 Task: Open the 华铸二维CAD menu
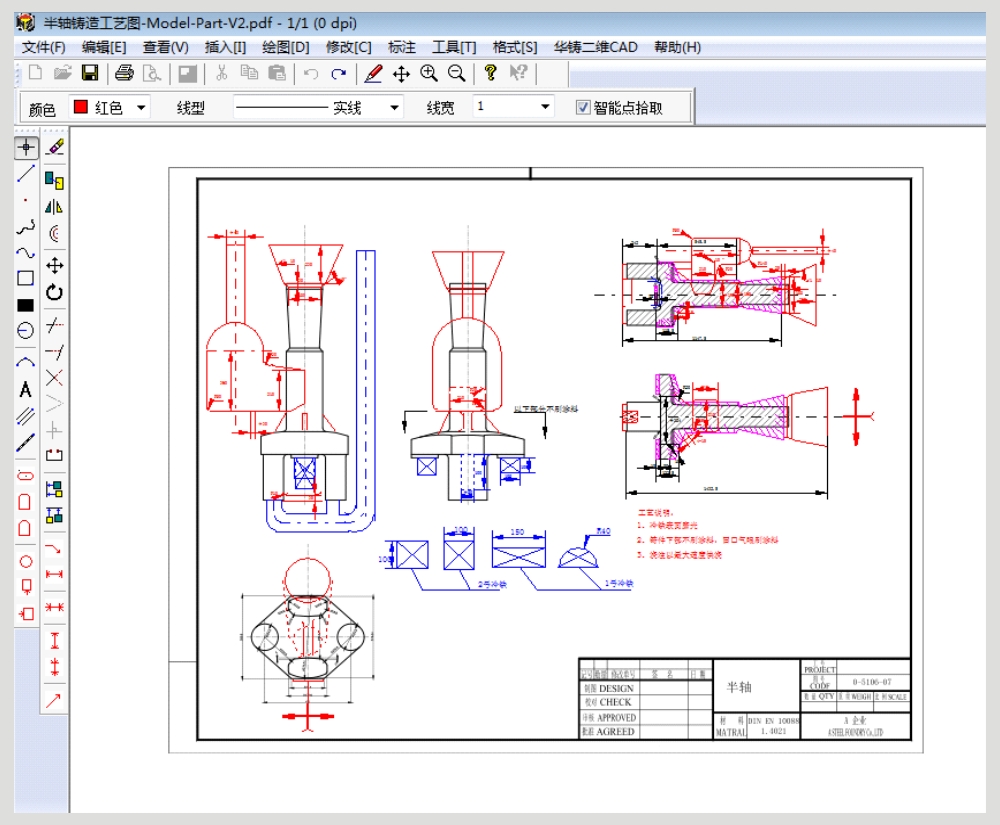[x=596, y=47]
